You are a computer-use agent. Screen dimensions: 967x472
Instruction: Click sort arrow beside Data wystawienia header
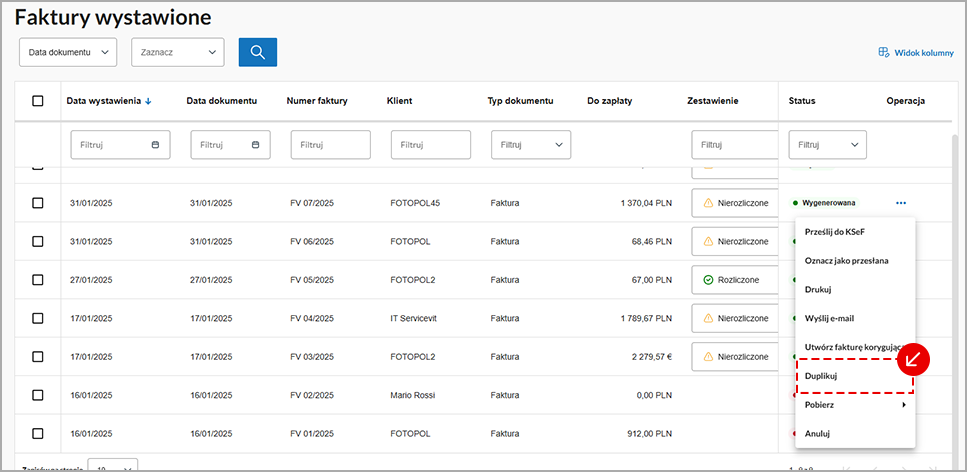tap(149, 101)
